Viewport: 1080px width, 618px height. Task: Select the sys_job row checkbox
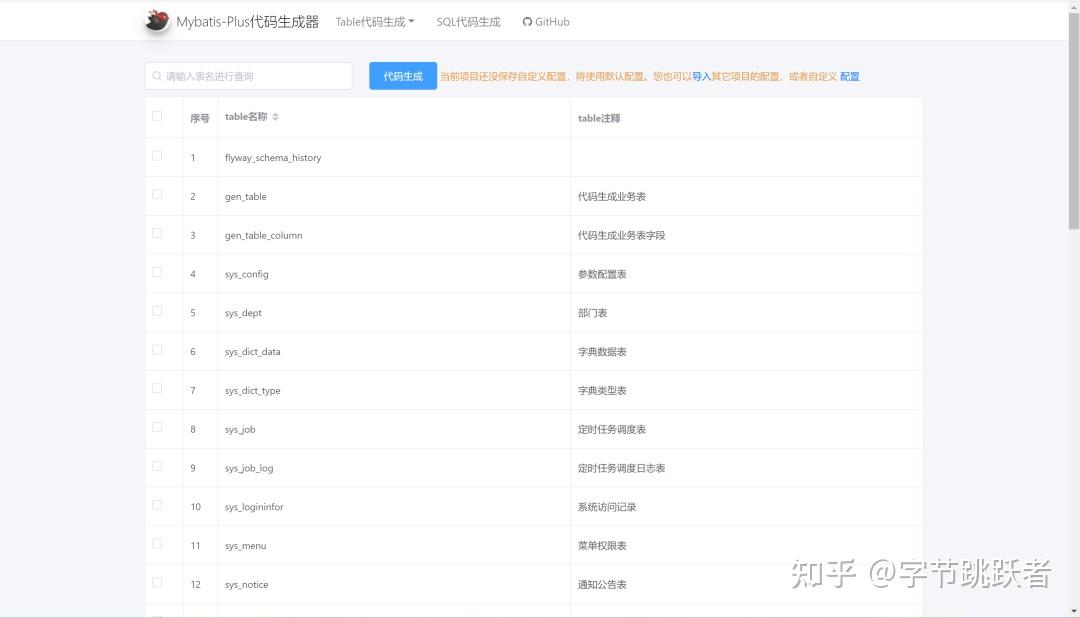pyautogui.click(x=156, y=427)
